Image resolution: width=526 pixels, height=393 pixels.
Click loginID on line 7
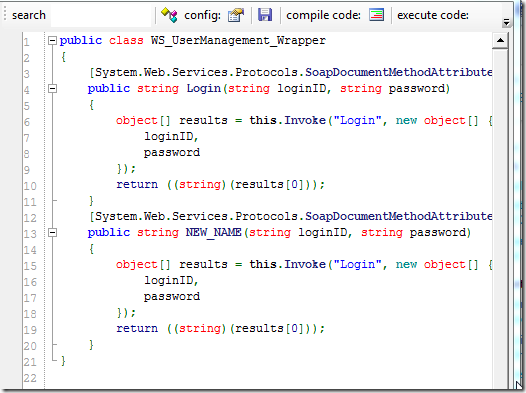[169, 136]
